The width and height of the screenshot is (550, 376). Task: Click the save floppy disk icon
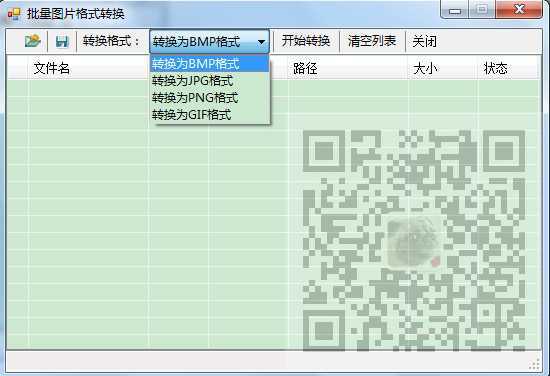point(62,41)
